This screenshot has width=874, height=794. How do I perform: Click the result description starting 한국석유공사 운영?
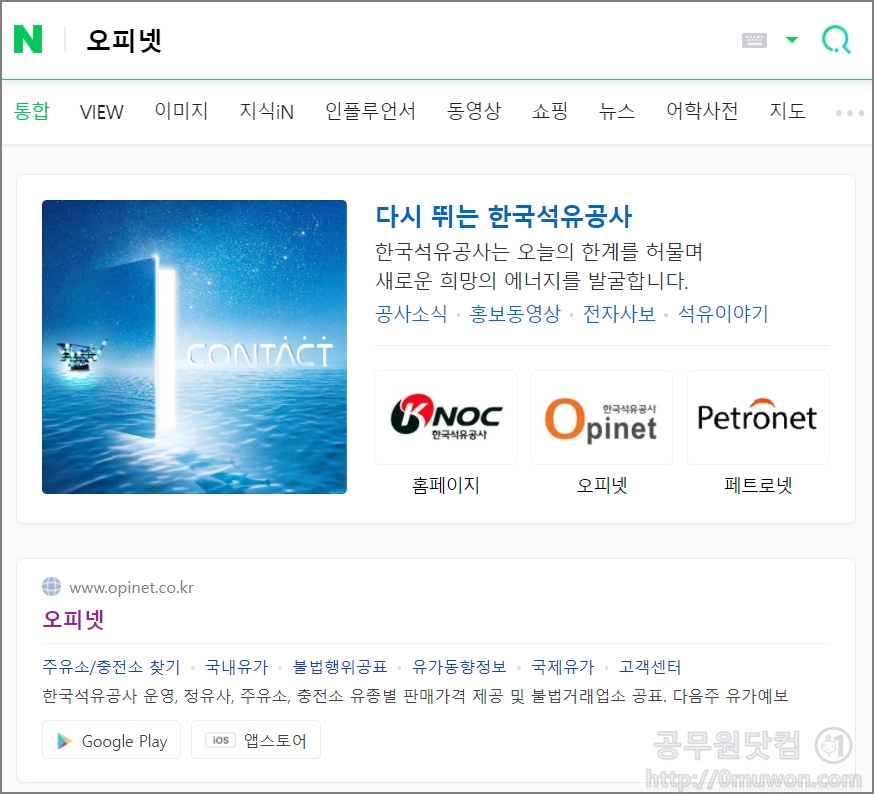(415, 696)
